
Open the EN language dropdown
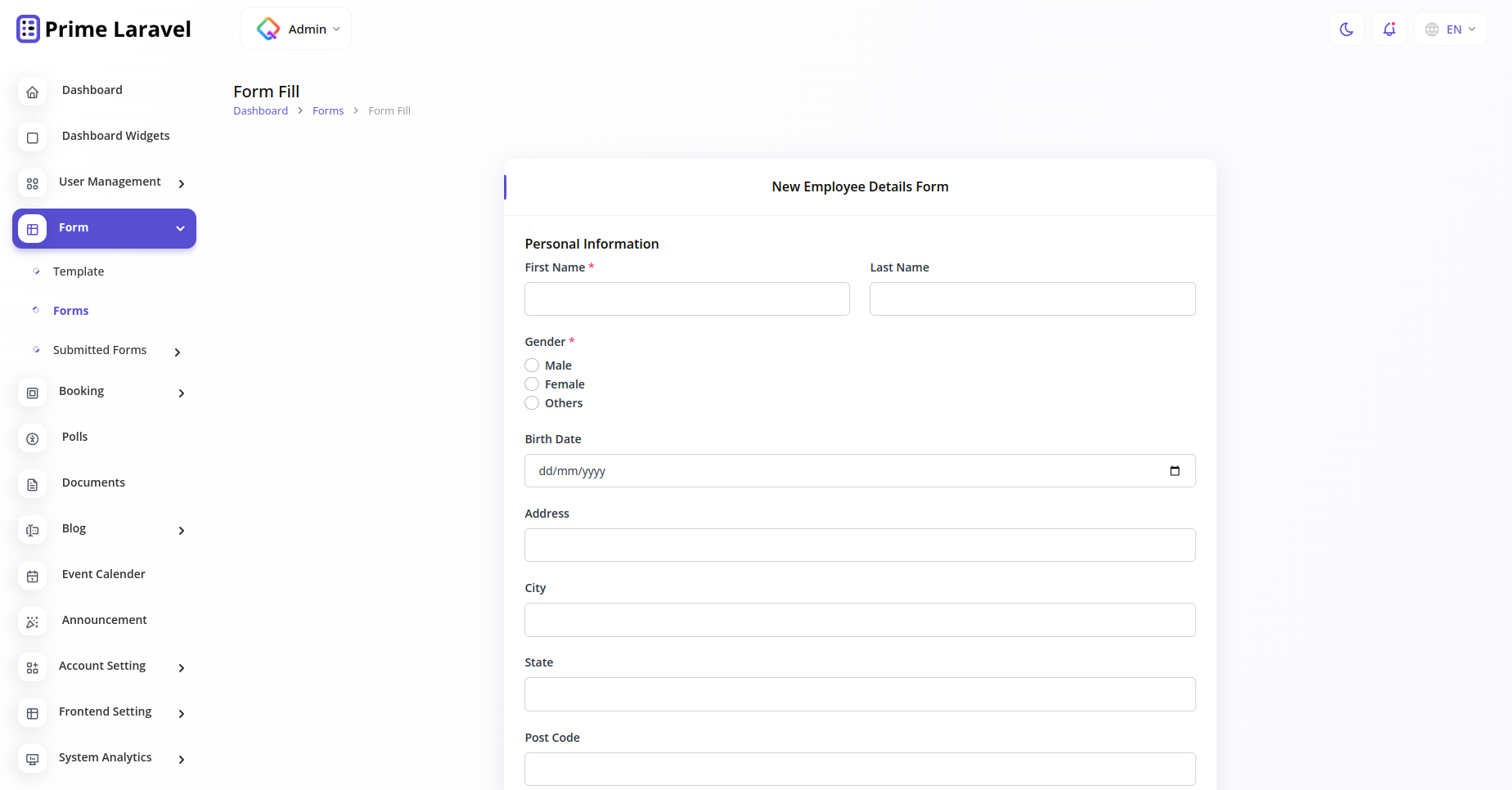[1450, 29]
